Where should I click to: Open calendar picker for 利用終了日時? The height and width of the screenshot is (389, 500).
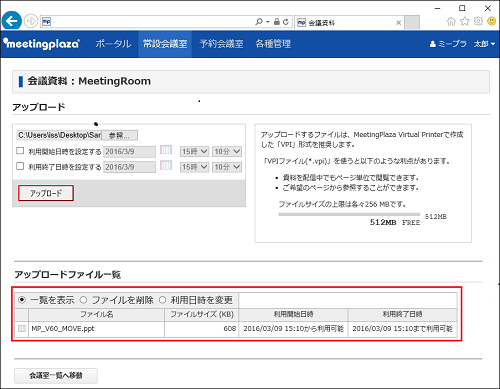tap(166, 165)
